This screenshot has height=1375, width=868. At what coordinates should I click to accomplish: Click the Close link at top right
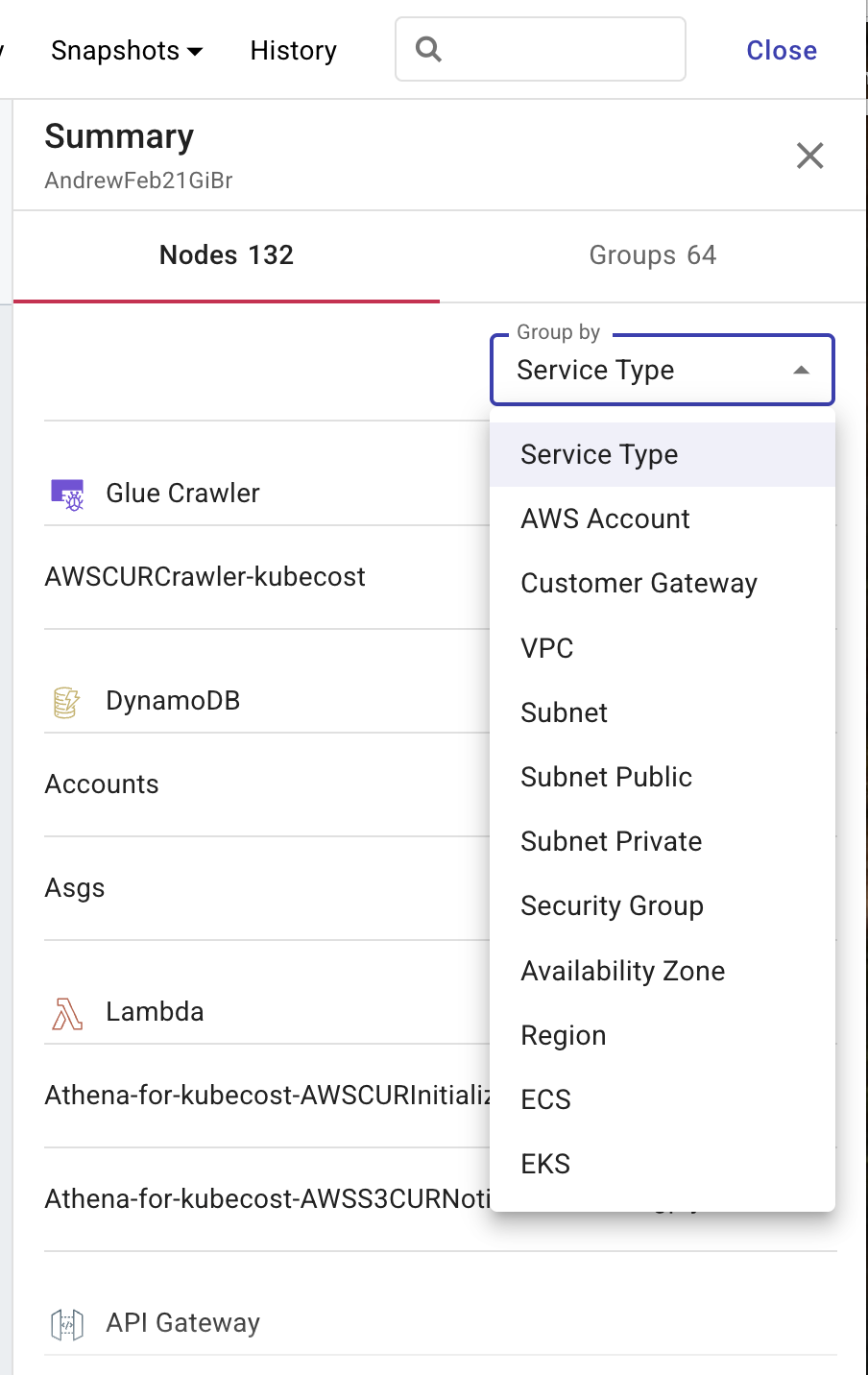(x=781, y=51)
